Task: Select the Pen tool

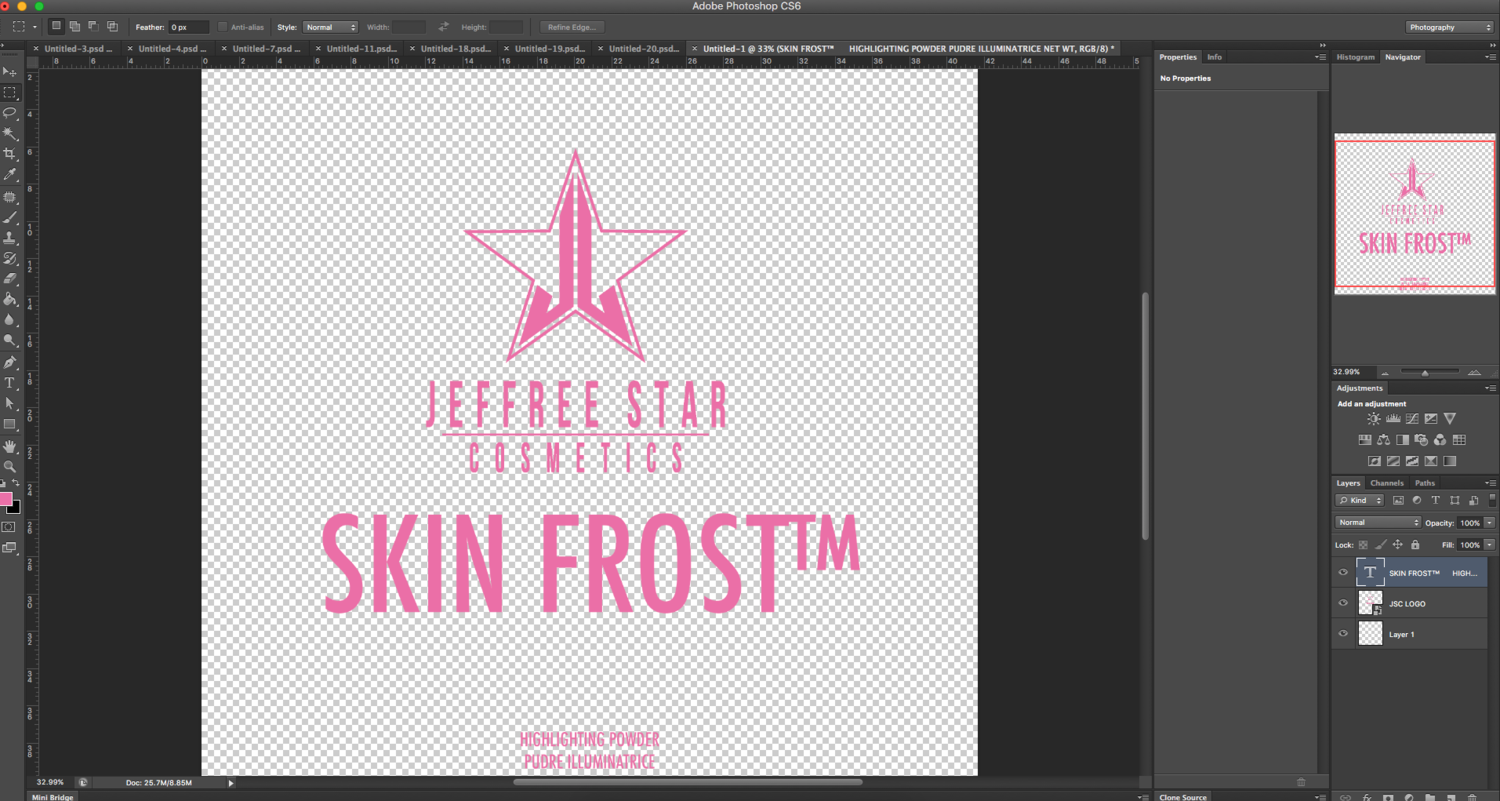Action: [10, 362]
